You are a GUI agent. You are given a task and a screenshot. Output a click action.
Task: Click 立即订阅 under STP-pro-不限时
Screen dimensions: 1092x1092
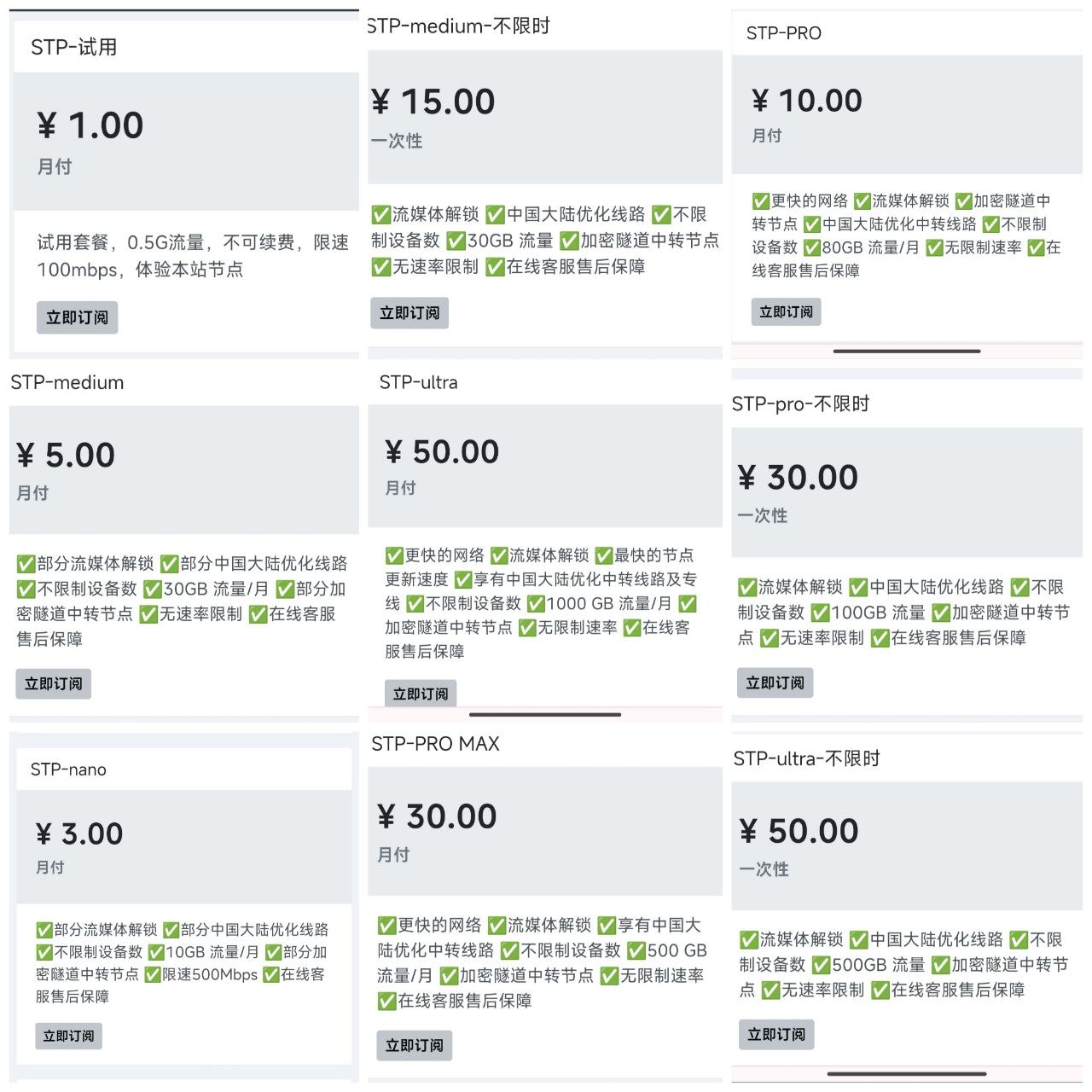tap(775, 682)
